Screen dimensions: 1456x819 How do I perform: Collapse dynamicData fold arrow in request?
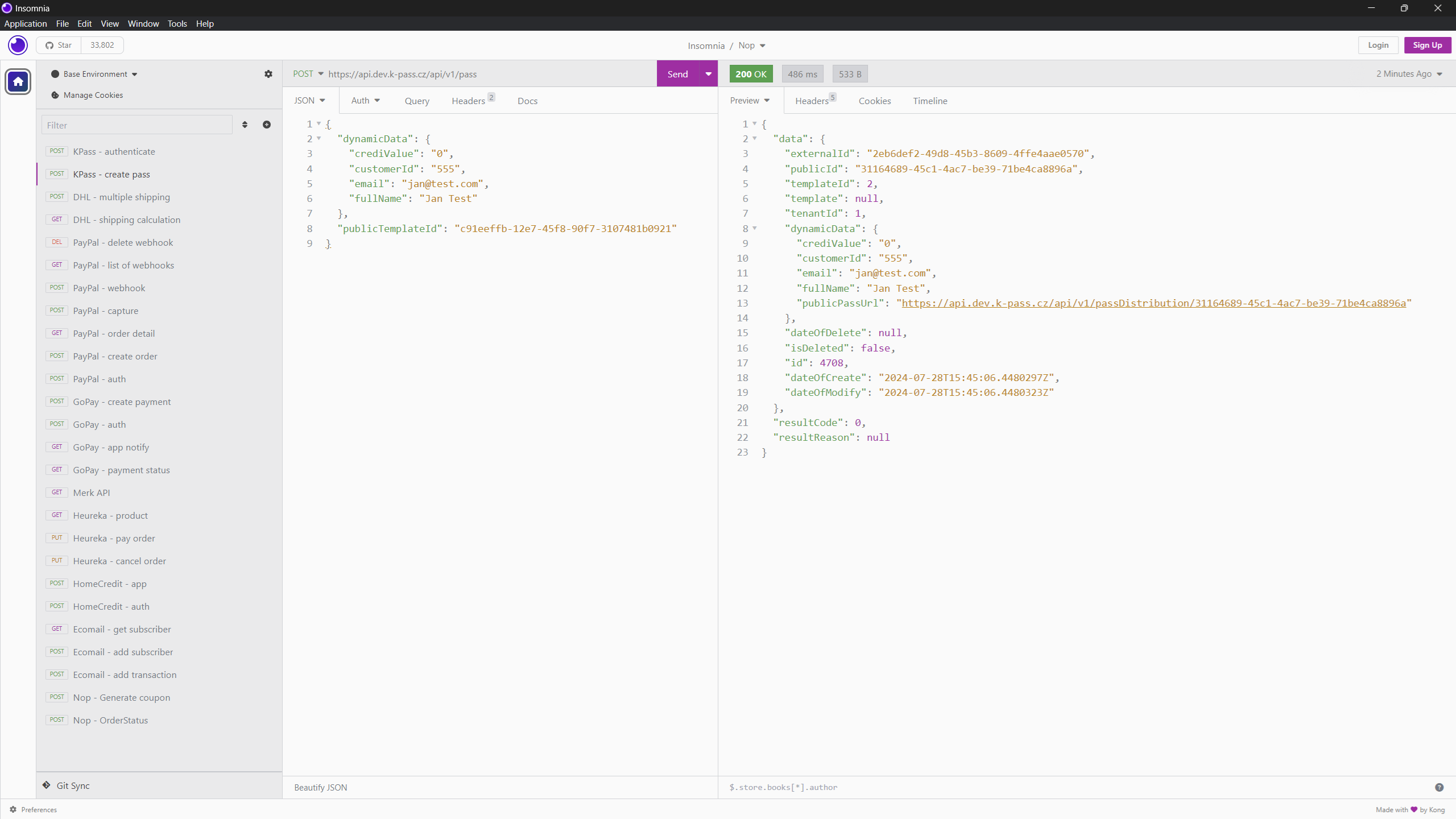[x=319, y=138]
